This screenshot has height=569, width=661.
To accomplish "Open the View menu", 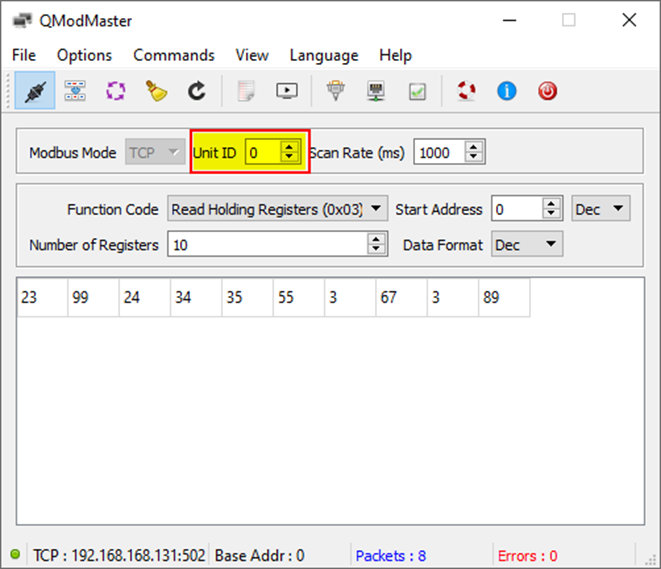I will pyautogui.click(x=252, y=55).
